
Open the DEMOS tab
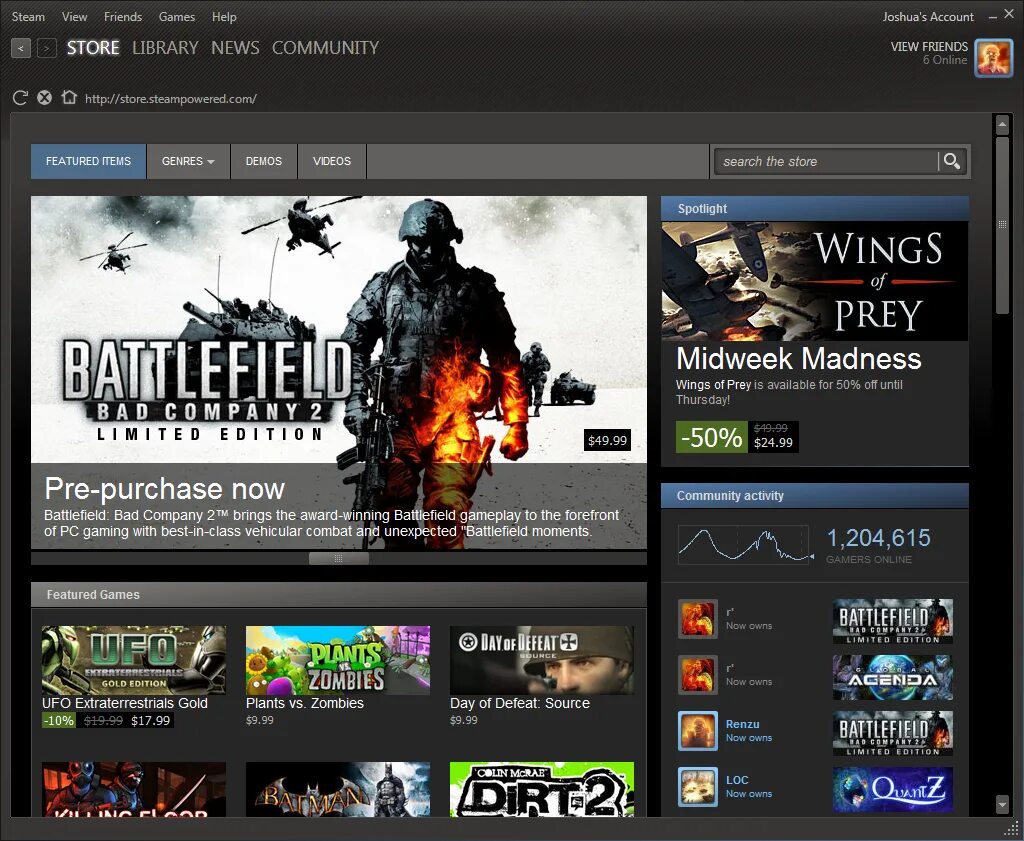(264, 161)
